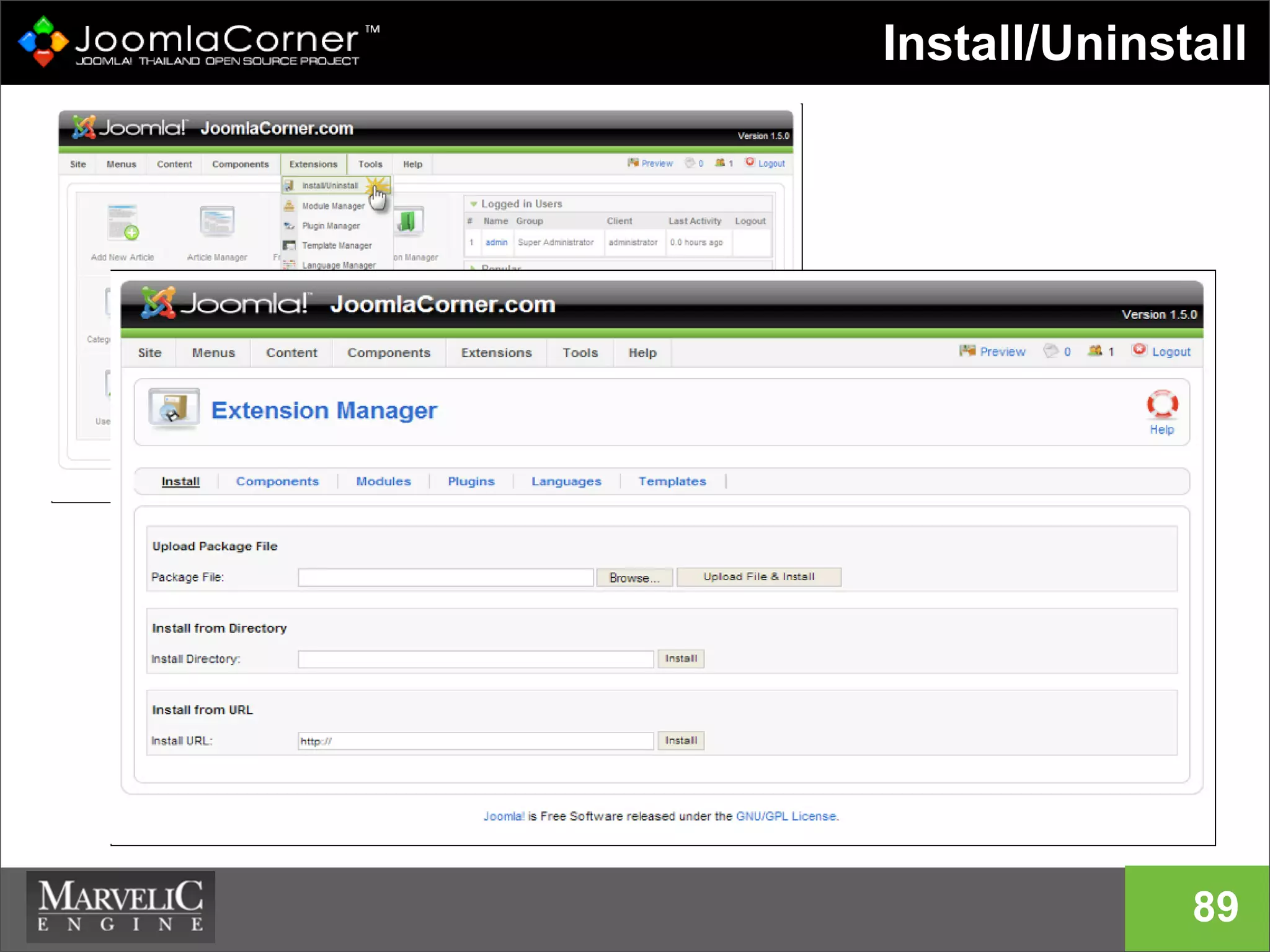The width and height of the screenshot is (1270, 952).
Task: Open Components menu in front Joomla window
Action: click(x=389, y=353)
